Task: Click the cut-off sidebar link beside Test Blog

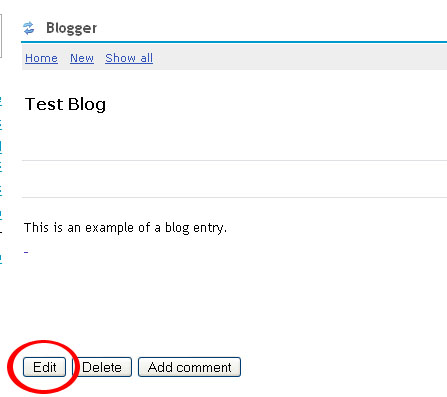Action: point(1,102)
